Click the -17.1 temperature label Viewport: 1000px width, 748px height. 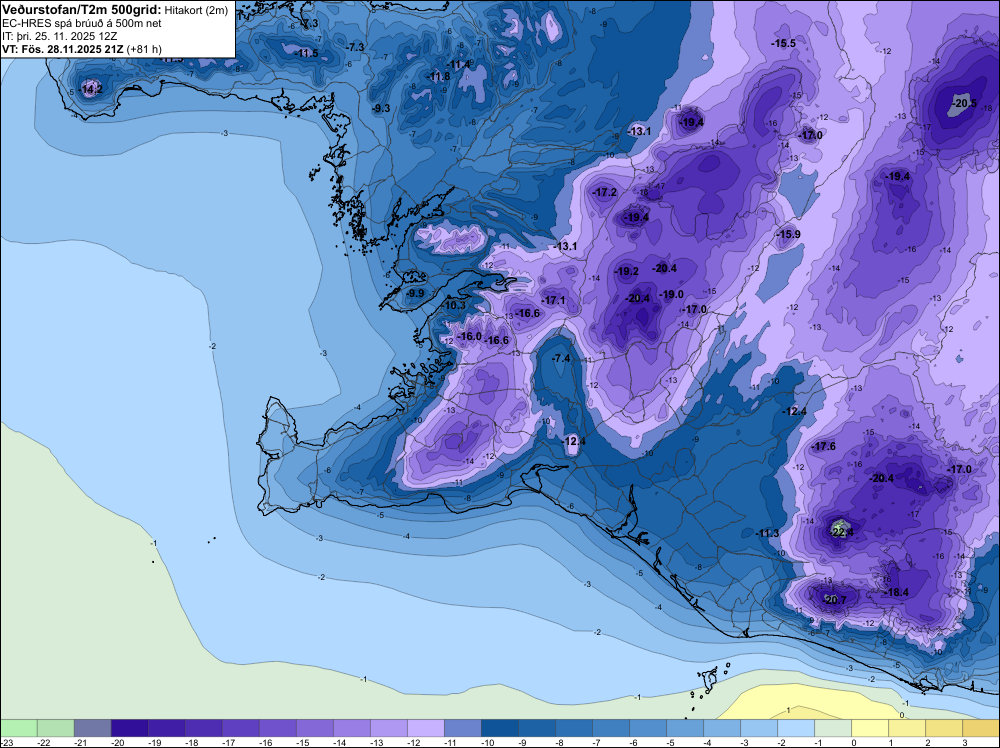click(554, 300)
